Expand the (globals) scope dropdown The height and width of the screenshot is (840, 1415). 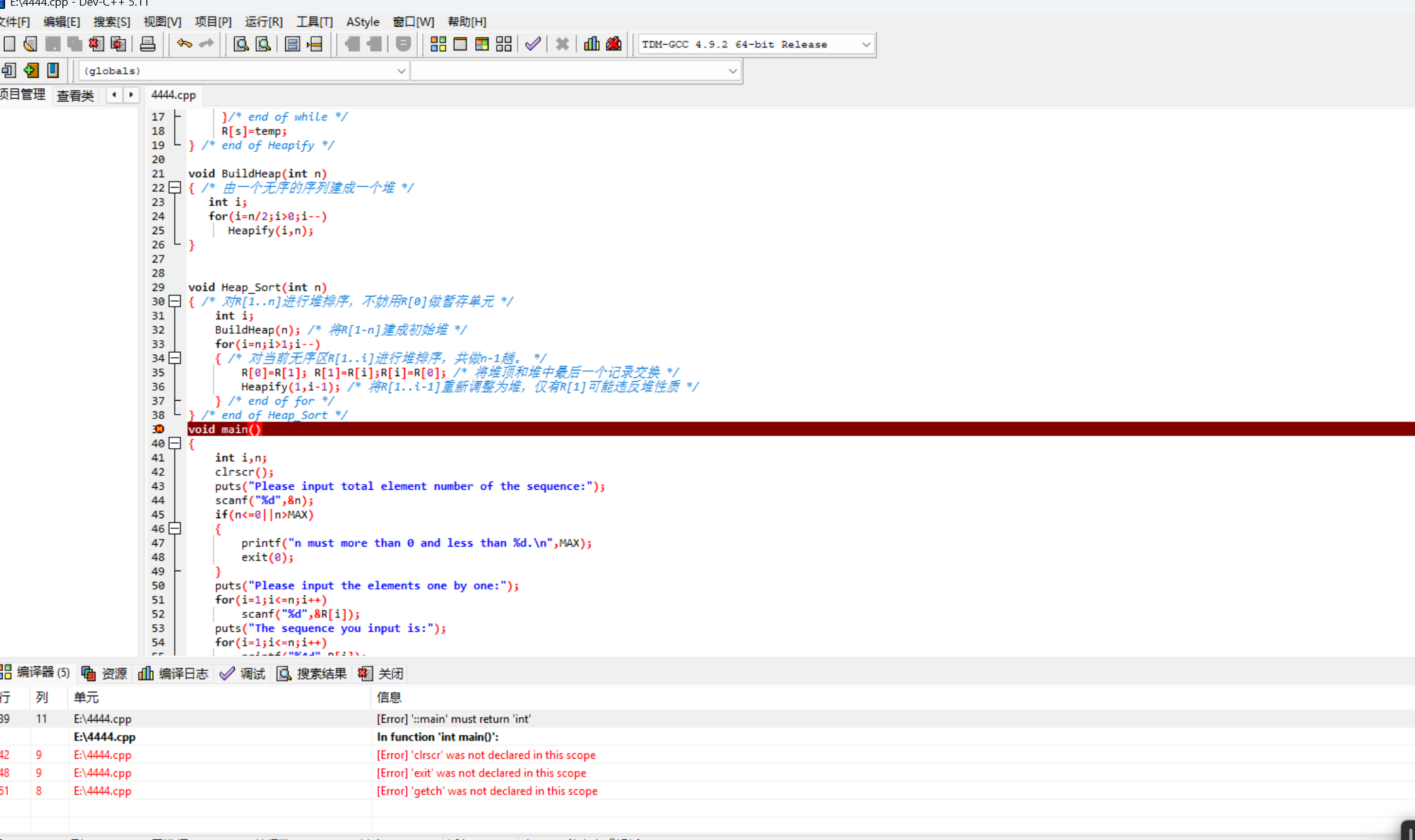tap(401, 71)
